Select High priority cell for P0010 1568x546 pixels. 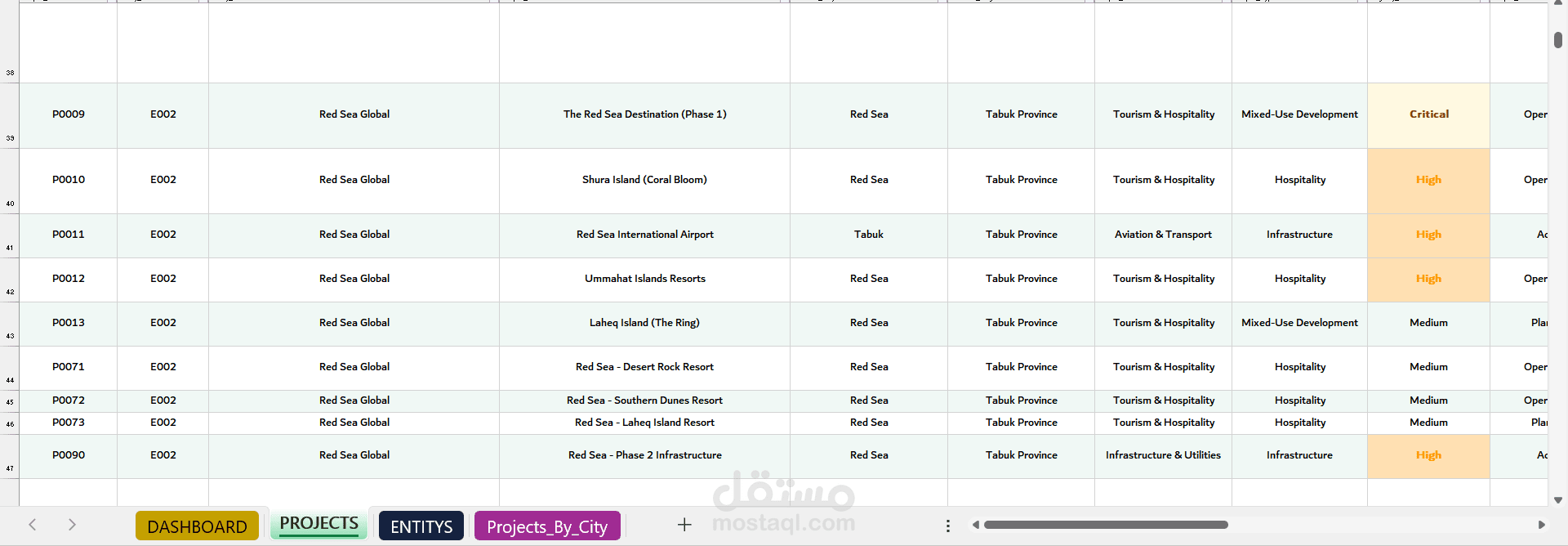(x=1428, y=181)
